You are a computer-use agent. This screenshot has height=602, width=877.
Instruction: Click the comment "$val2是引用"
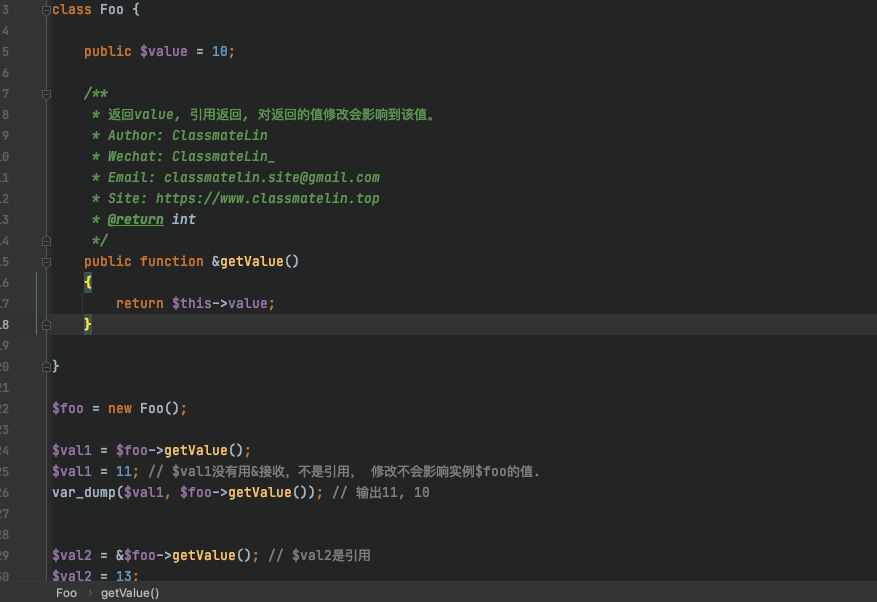pyautogui.click(x=330, y=555)
